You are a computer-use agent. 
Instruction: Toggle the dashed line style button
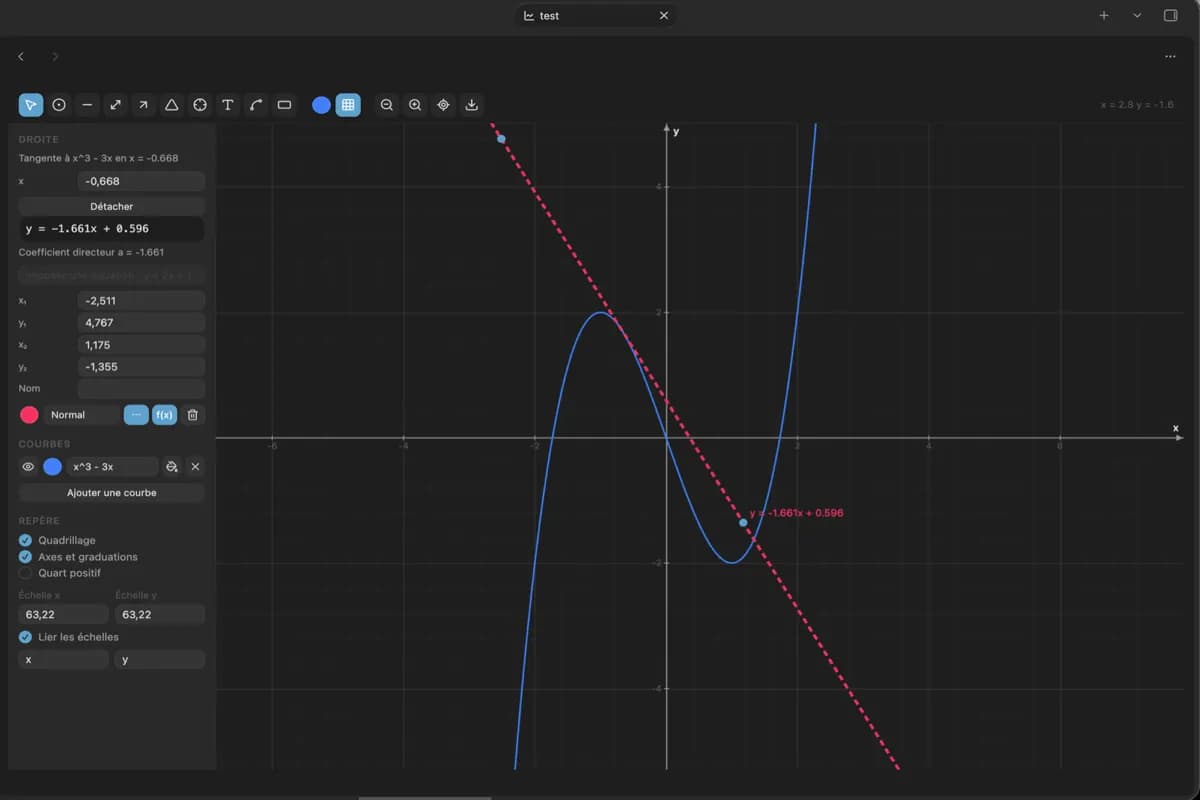[136, 415]
